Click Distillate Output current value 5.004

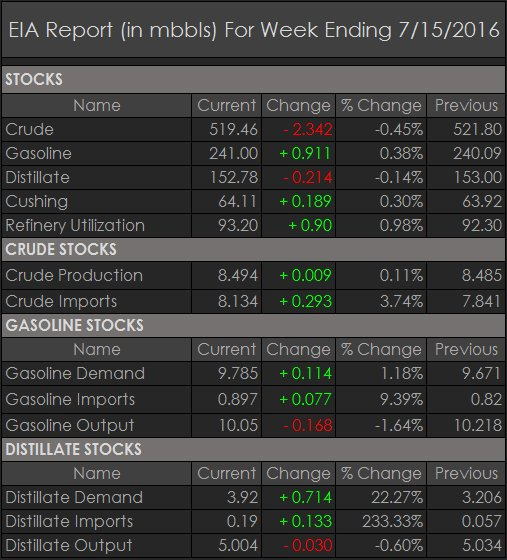(x=238, y=545)
